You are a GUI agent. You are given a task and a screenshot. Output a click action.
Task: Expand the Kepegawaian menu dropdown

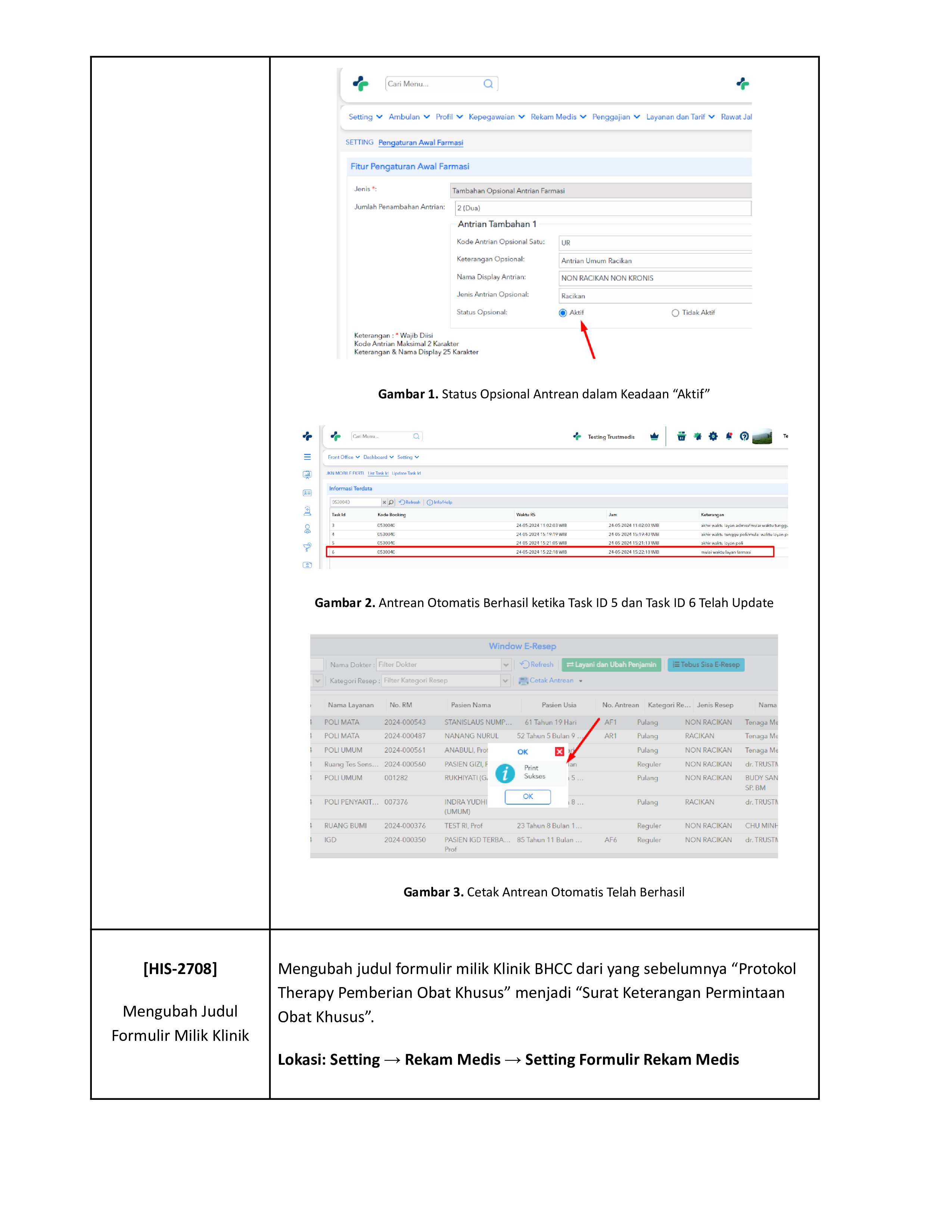coord(497,117)
